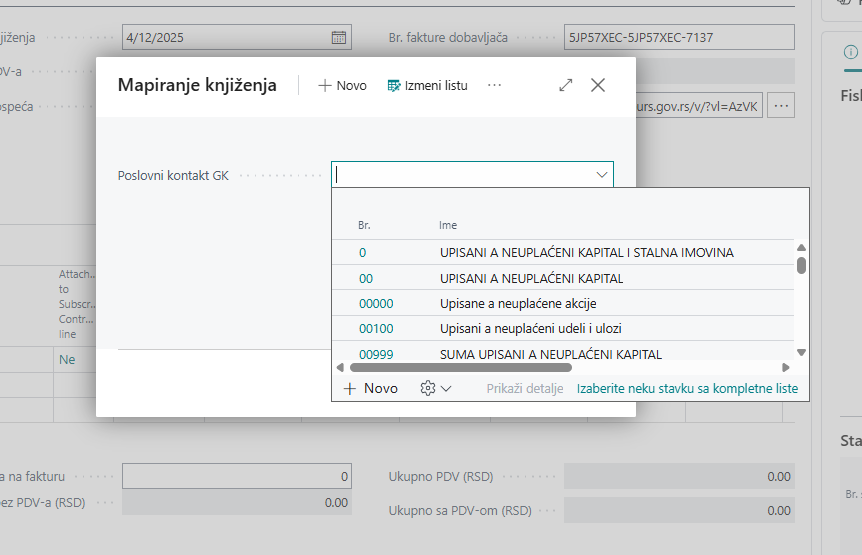Screen dimensions: 862x555
Task: Close the Mapiranje knjiženja dialog
Action: pos(598,86)
